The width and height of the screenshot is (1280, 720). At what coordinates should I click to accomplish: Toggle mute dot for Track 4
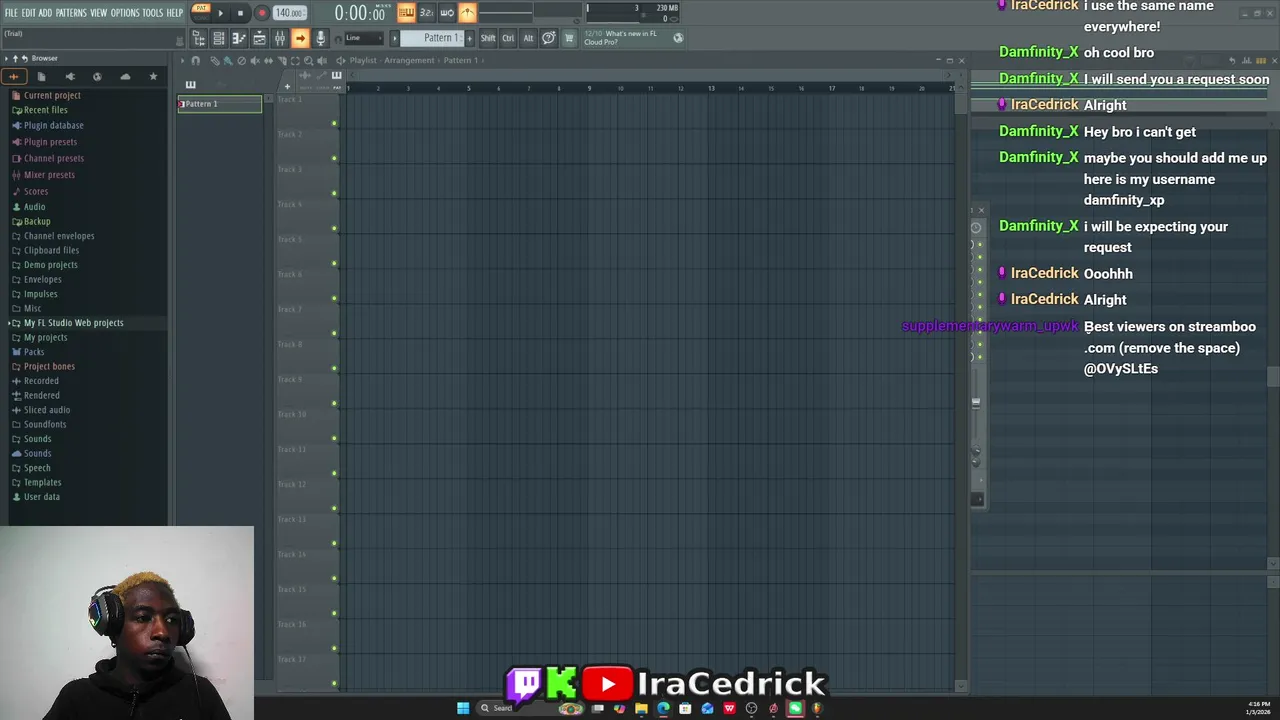point(334,228)
